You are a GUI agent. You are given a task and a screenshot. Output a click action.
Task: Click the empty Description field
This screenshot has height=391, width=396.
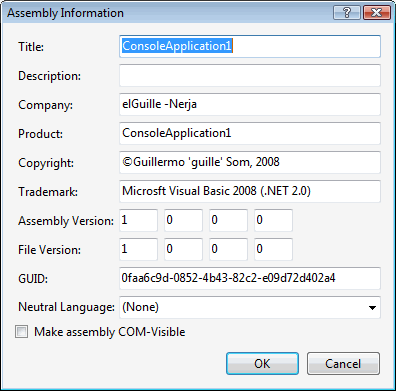click(250, 75)
